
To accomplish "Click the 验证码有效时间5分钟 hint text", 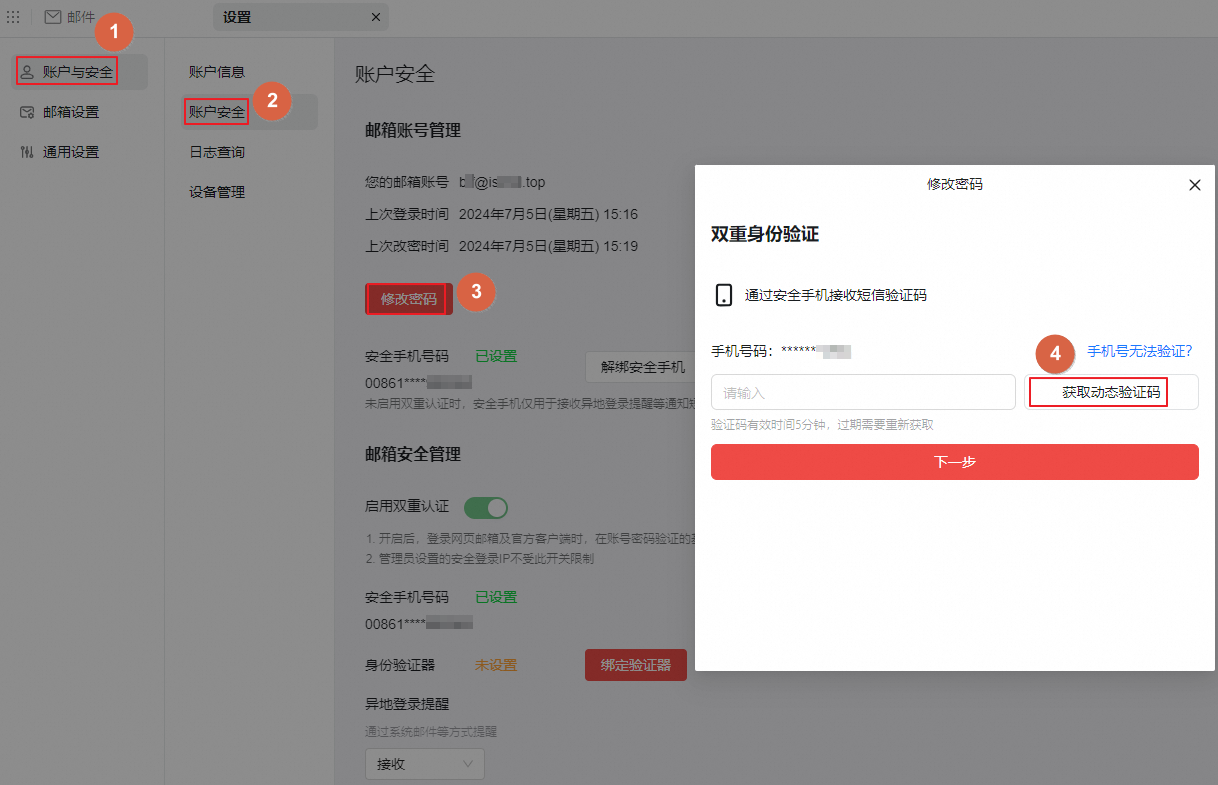I will point(823,425).
